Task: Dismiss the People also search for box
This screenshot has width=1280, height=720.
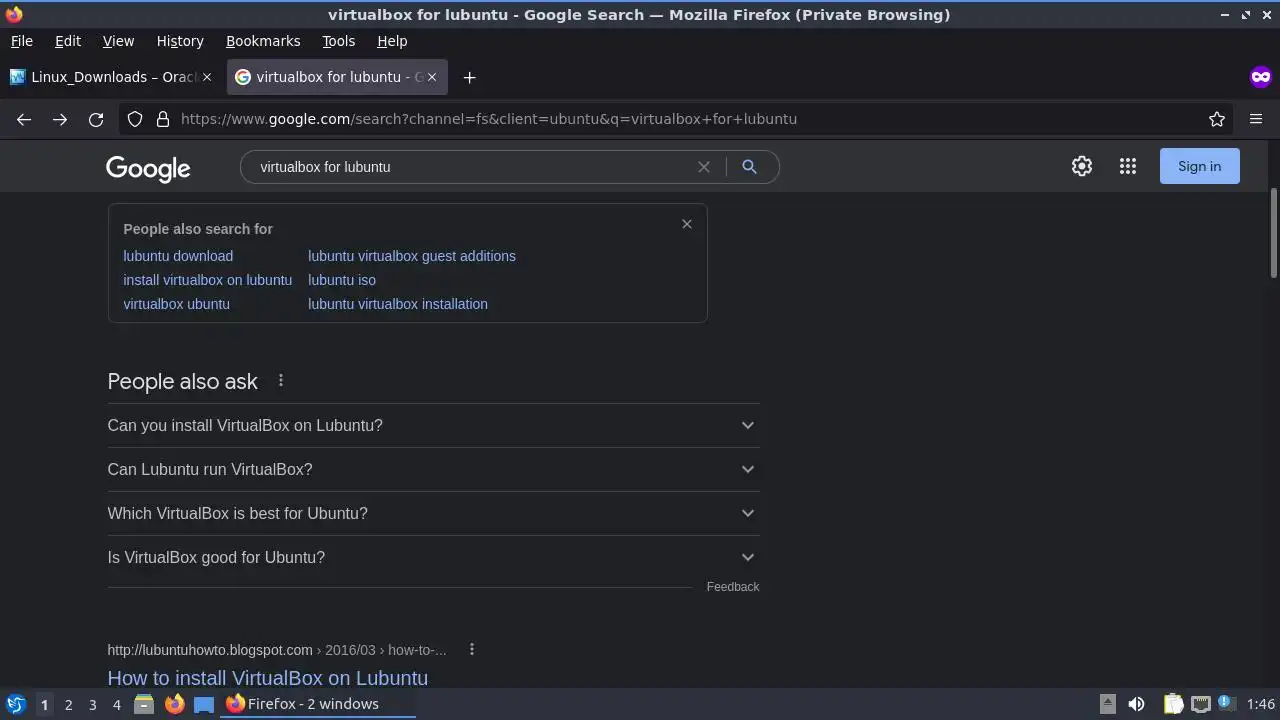Action: [687, 224]
